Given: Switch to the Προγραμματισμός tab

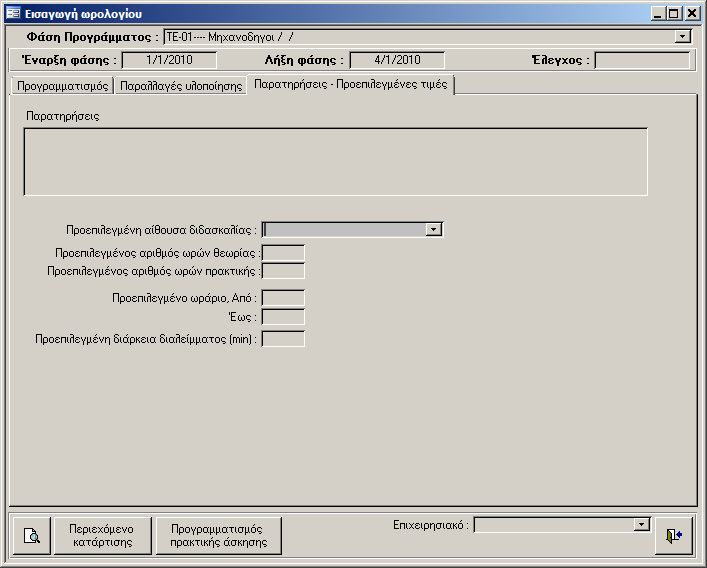Looking at the screenshot, I should point(62,86).
